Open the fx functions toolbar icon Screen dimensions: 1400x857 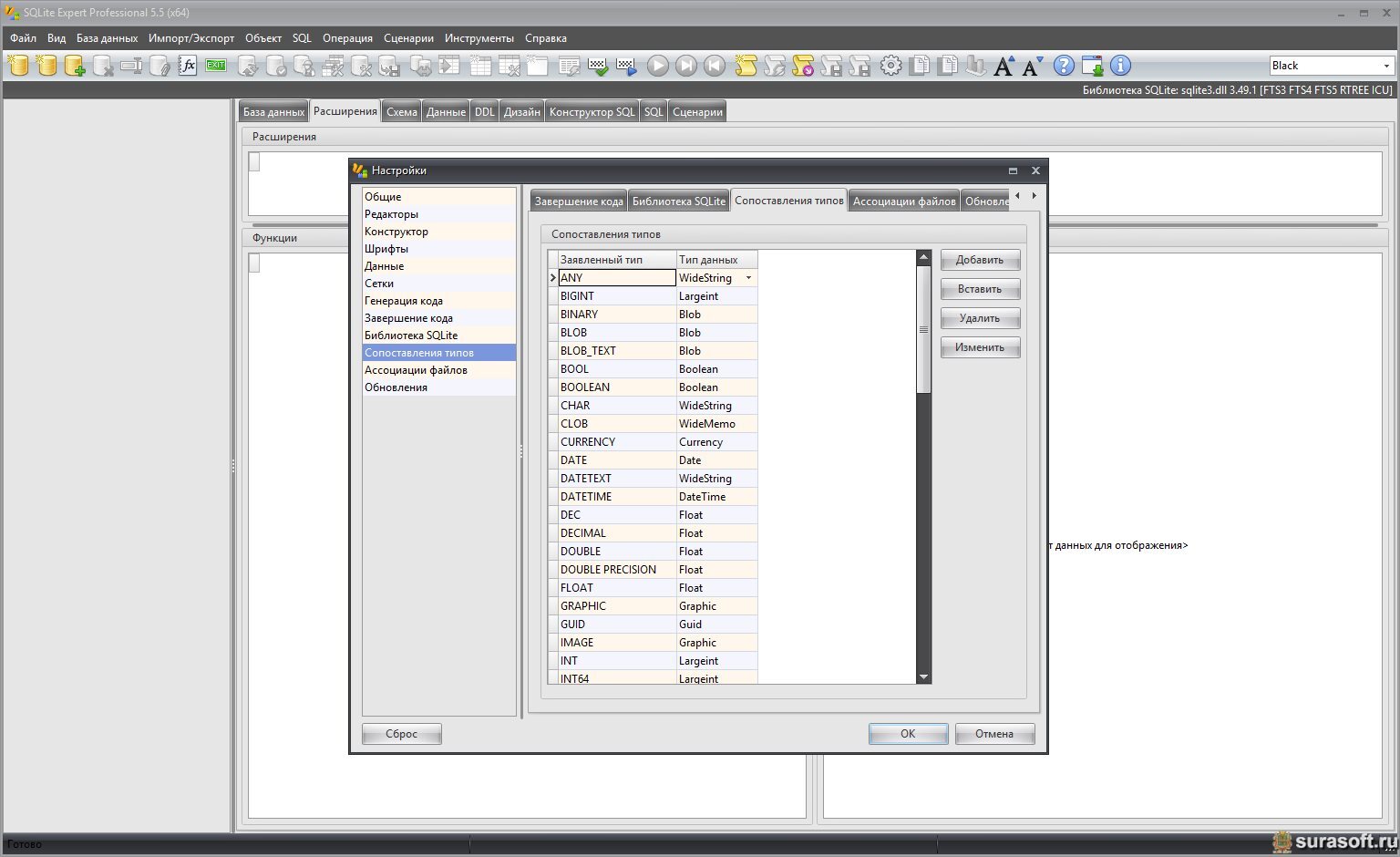[188, 66]
